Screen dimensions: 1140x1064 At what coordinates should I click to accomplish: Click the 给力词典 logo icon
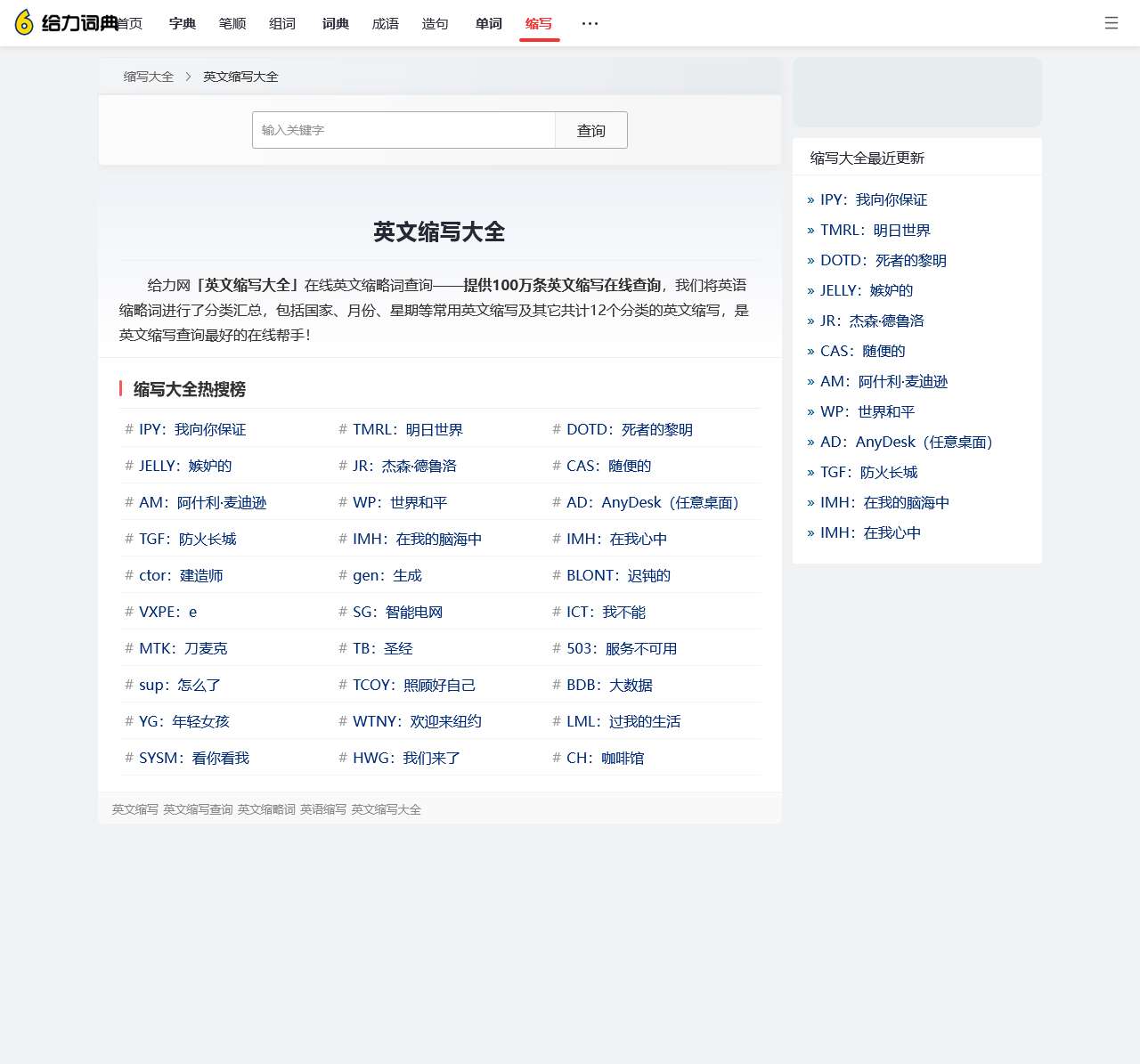(x=25, y=23)
